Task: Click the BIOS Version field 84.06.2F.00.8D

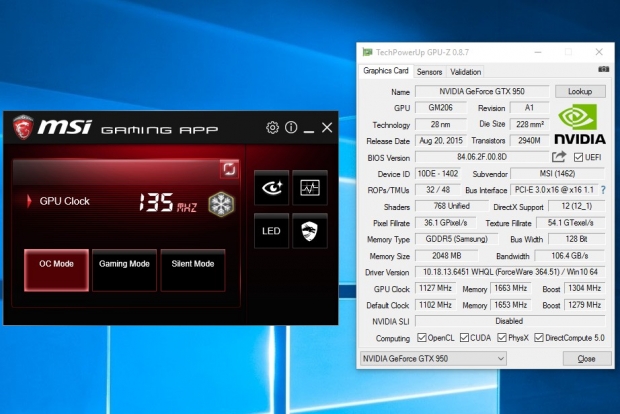Action: (482, 157)
